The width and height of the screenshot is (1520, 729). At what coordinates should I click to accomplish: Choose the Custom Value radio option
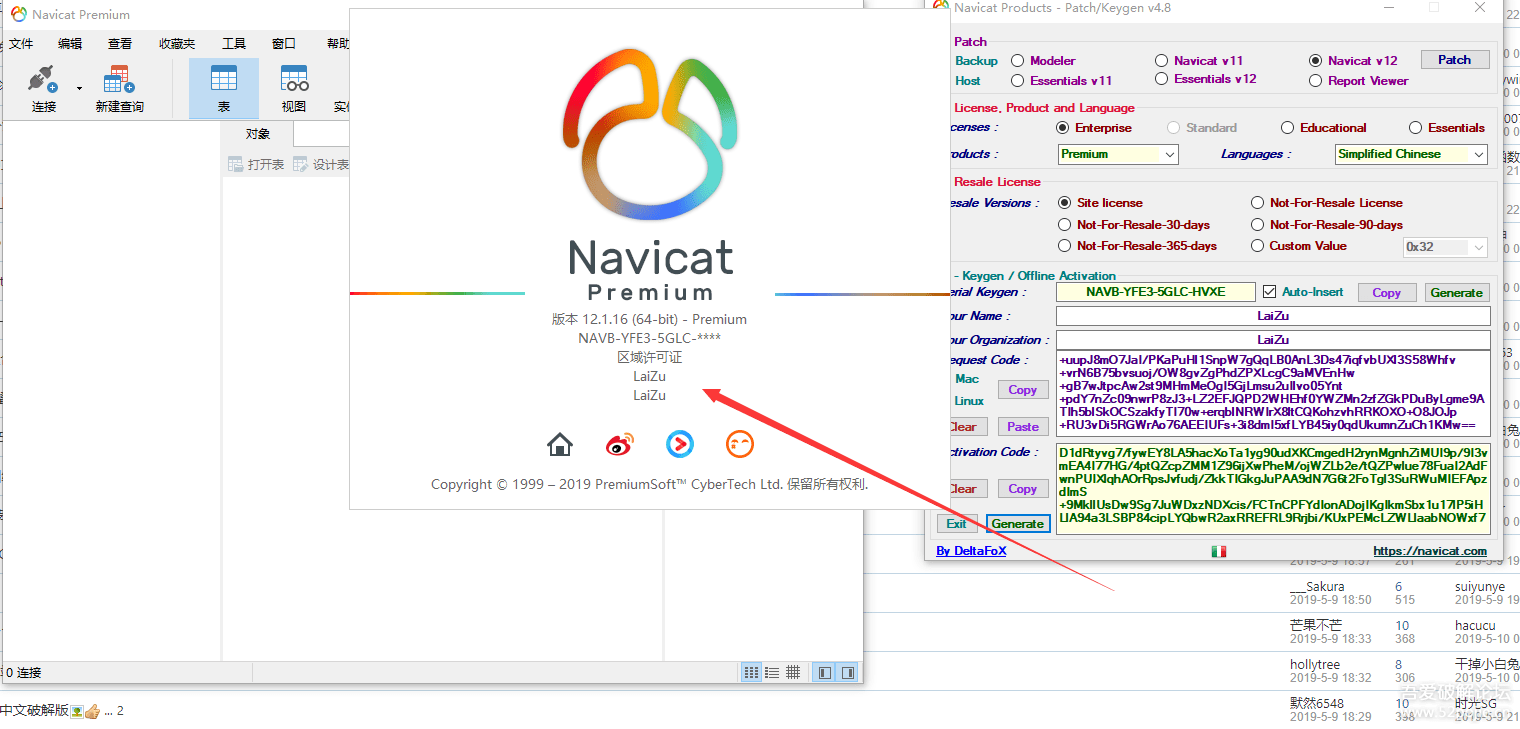(x=1258, y=246)
